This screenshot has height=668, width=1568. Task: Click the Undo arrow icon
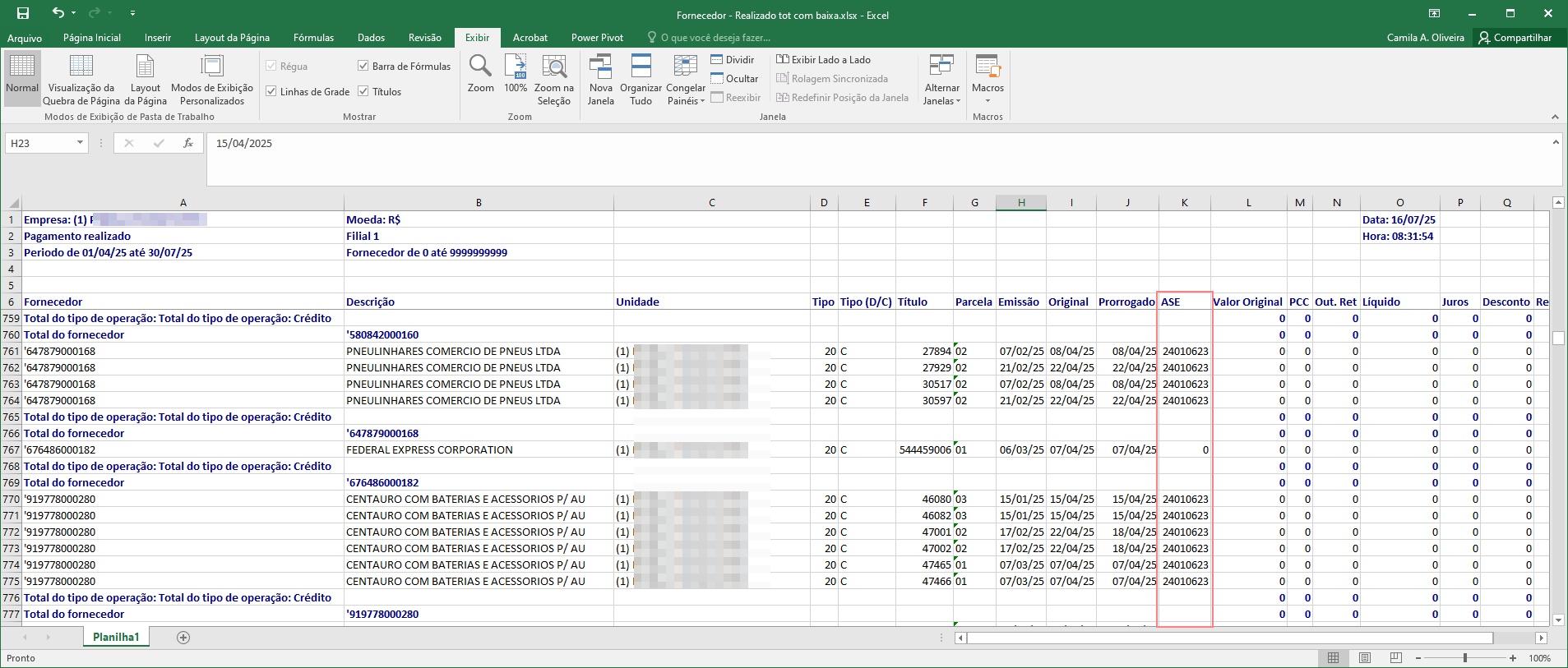(x=58, y=13)
